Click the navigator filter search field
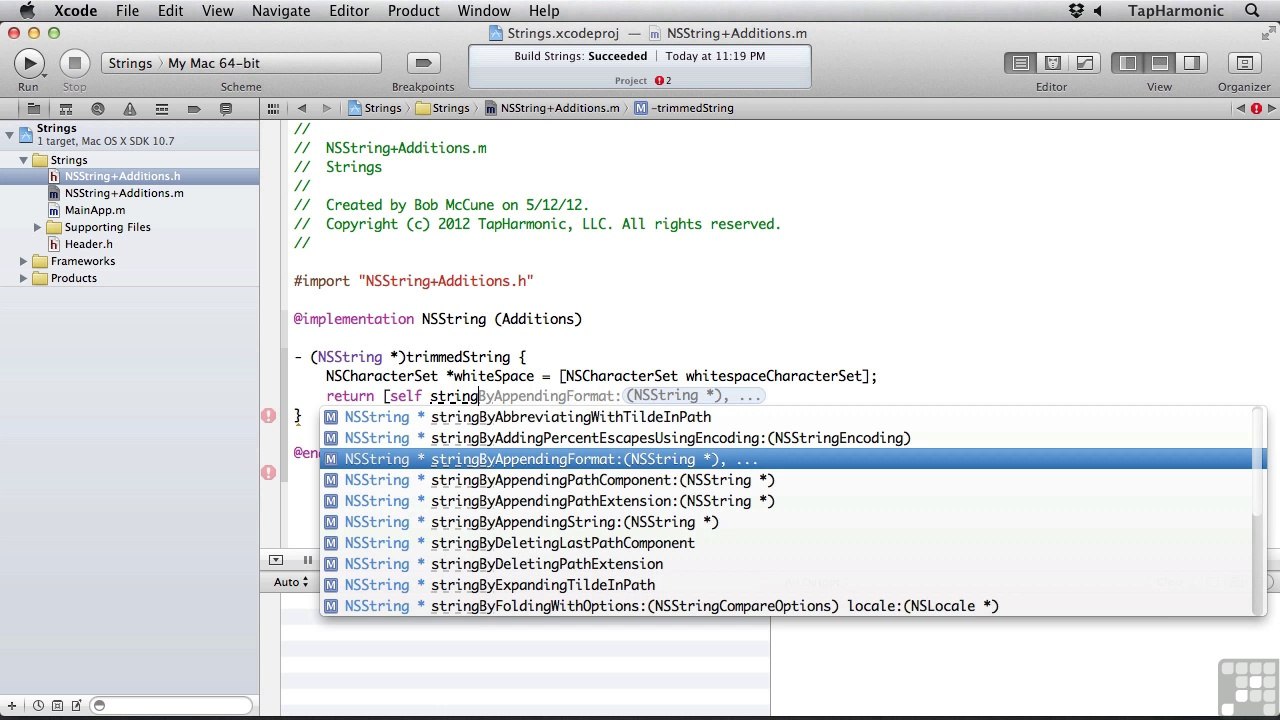Screen dimensions: 1280x720 click(170, 706)
